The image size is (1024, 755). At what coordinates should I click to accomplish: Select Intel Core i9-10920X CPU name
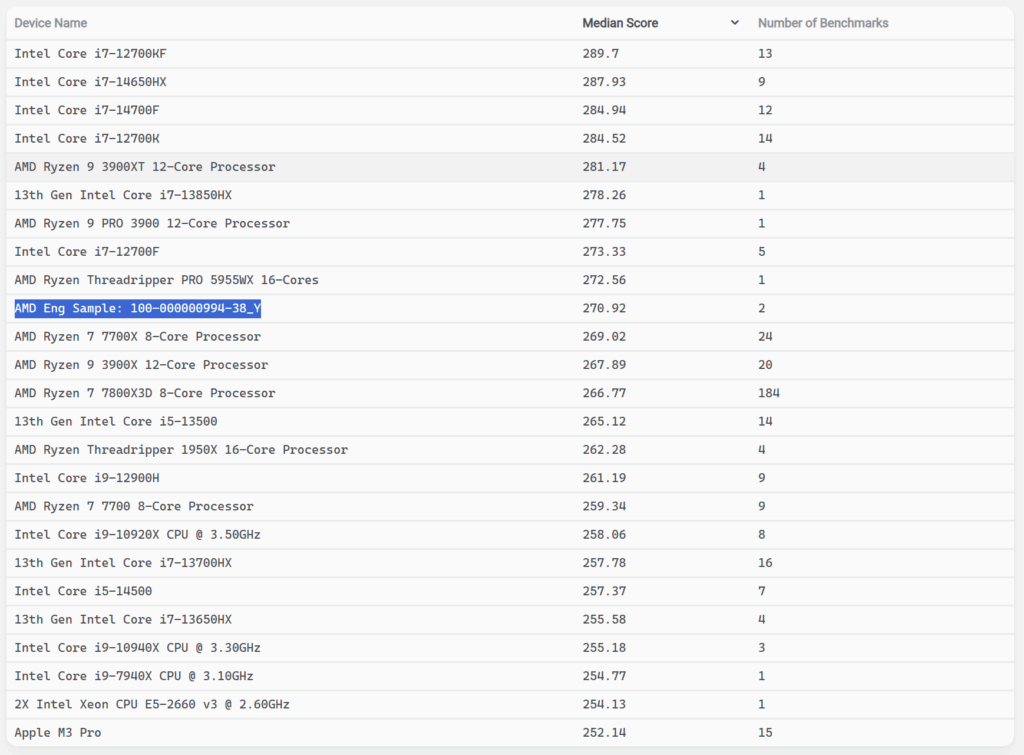[138, 534]
